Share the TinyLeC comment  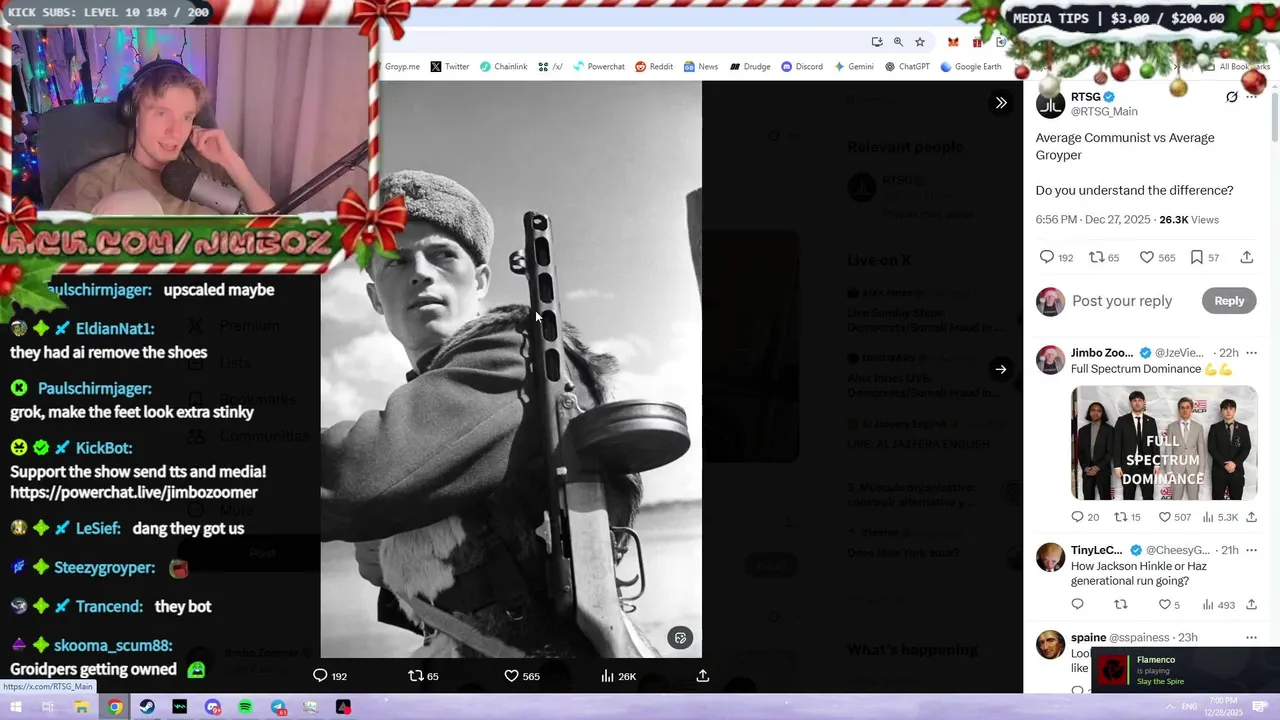(x=1251, y=604)
